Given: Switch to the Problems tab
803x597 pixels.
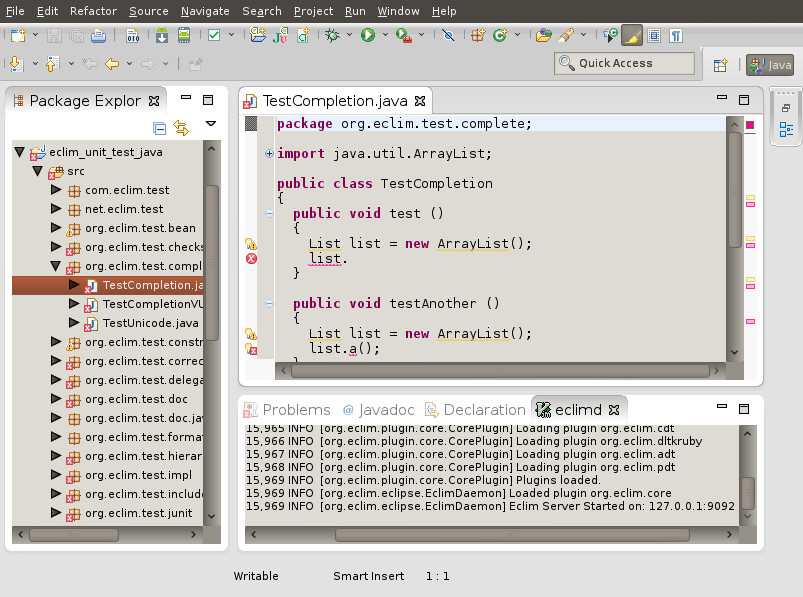Looking at the screenshot, I should pos(299,409).
